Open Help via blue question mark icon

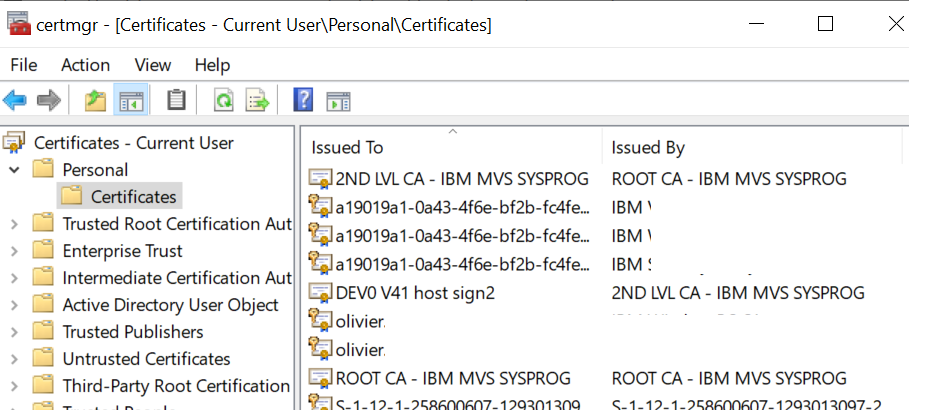coord(304,100)
